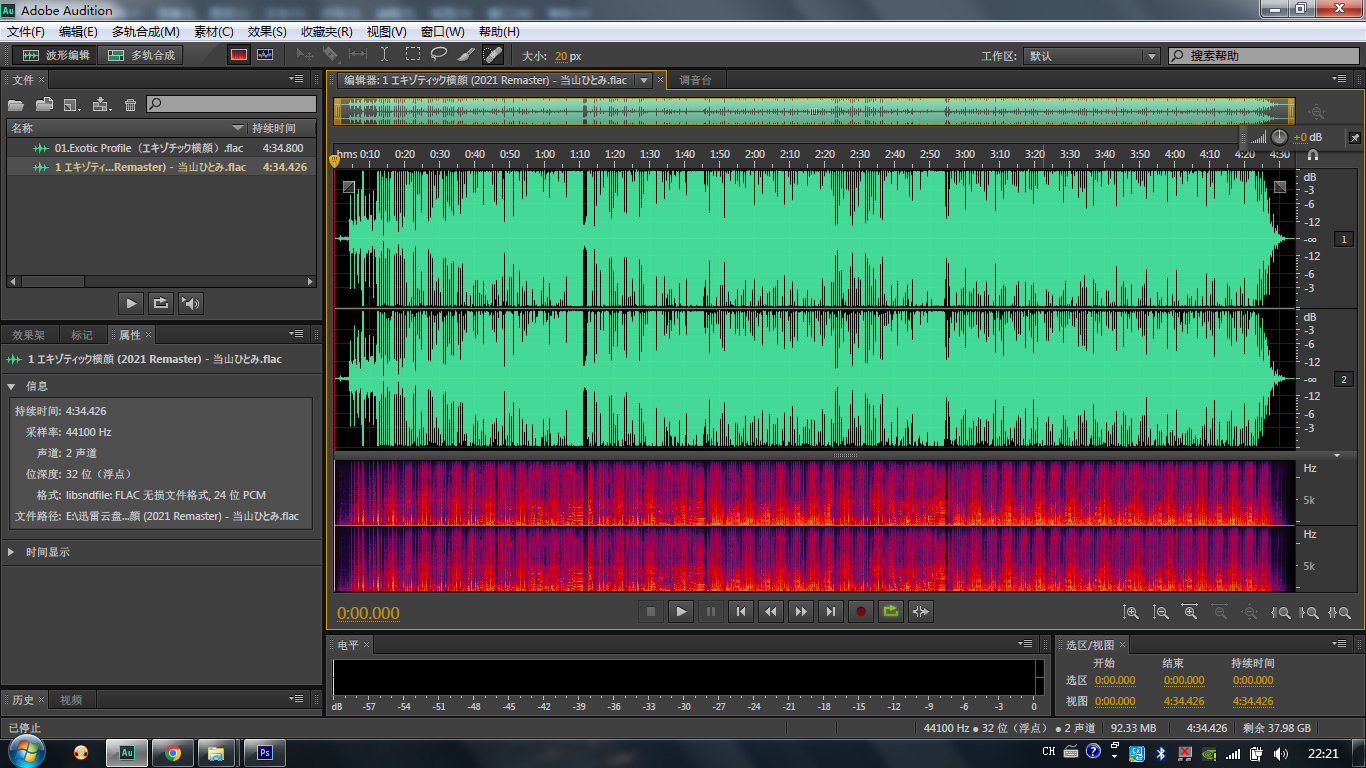
Task: Expand the 时间显示 section
Action: (x=12, y=552)
